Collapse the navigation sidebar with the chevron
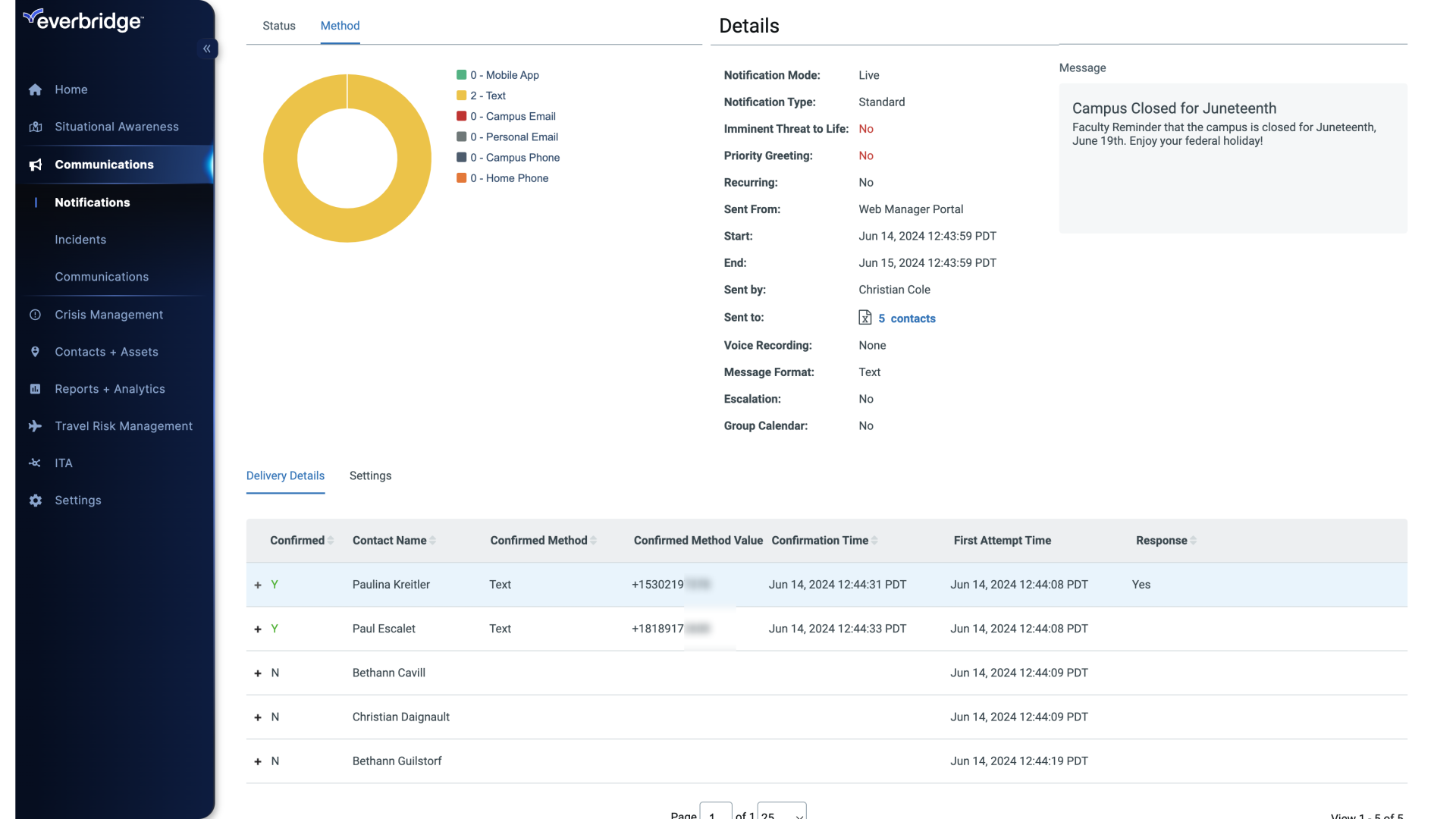 206,49
